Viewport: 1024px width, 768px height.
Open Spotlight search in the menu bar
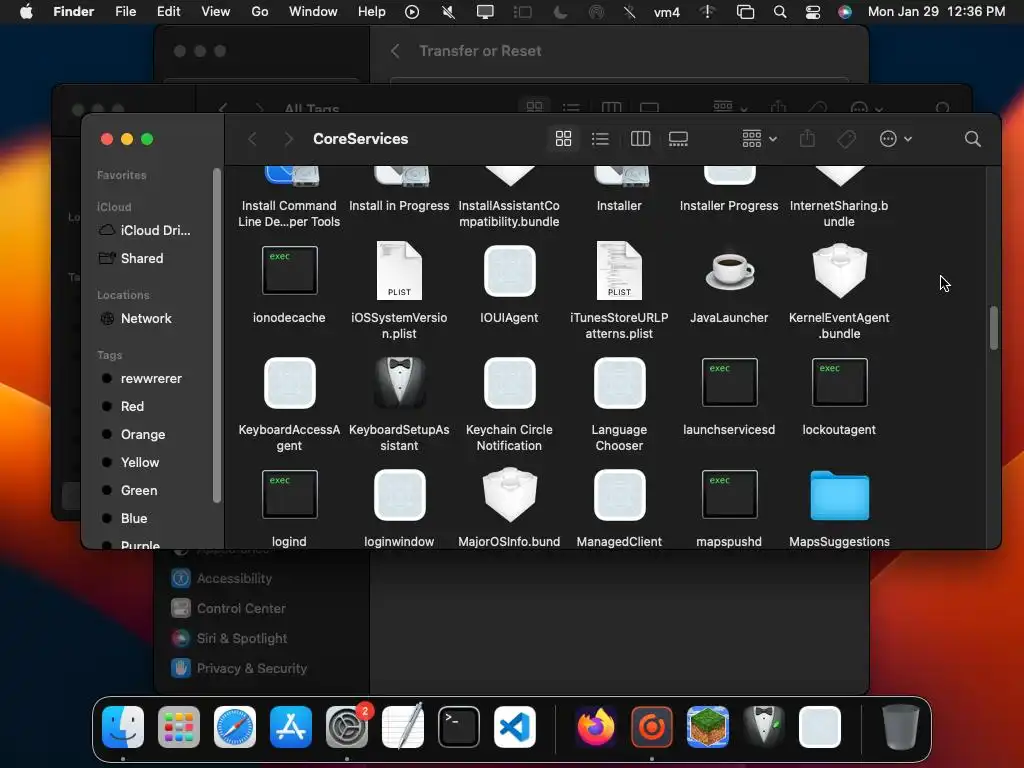click(x=780, y=12)
